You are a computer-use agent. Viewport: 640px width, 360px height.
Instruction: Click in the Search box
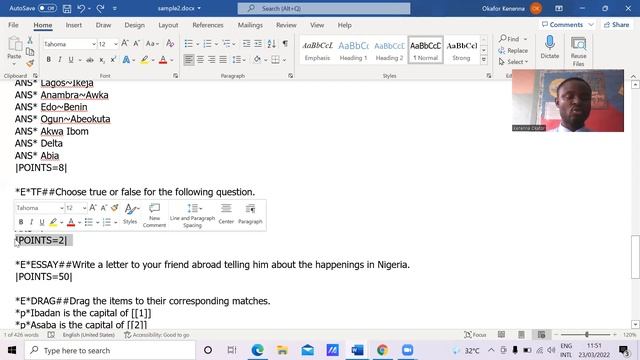(x=324, y=8)
